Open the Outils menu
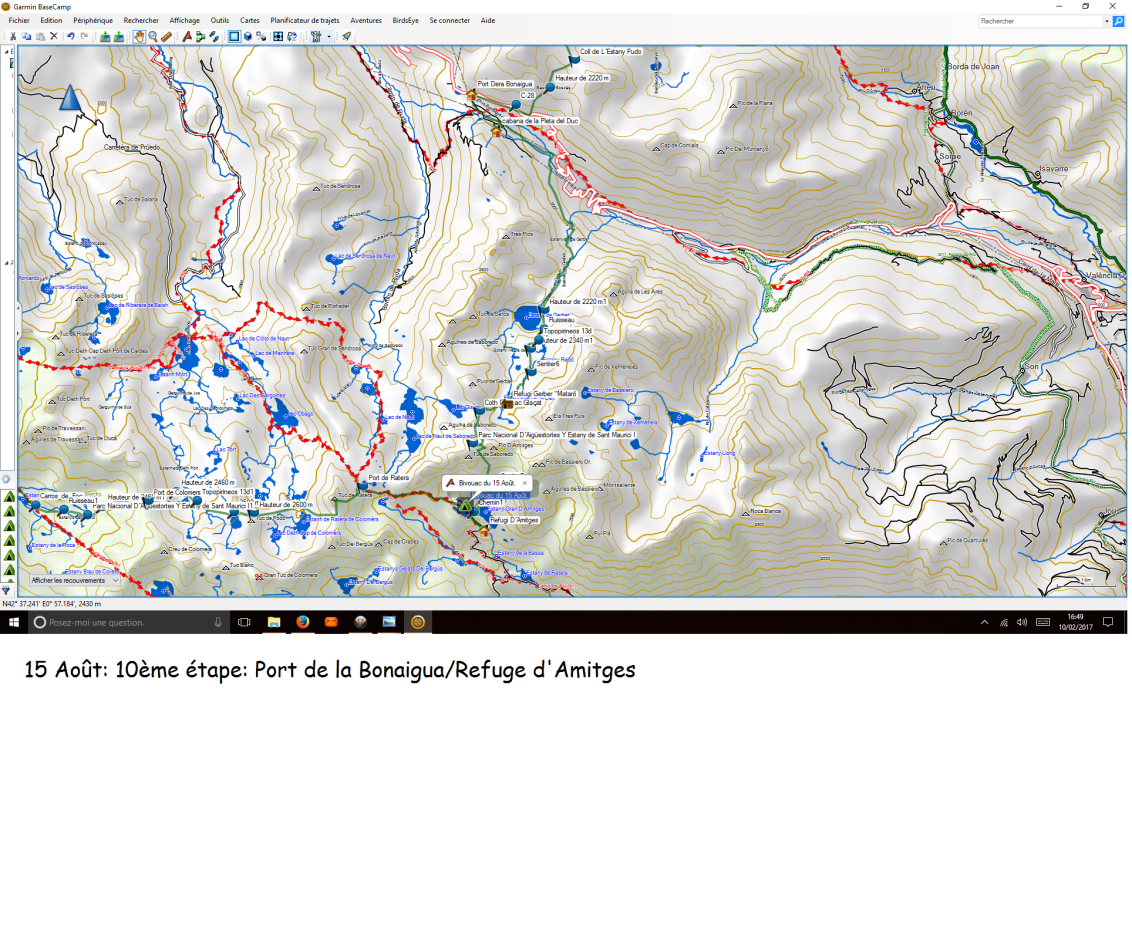The height and width of the screenshot is (925, 1132). click(x=219, y=20)
